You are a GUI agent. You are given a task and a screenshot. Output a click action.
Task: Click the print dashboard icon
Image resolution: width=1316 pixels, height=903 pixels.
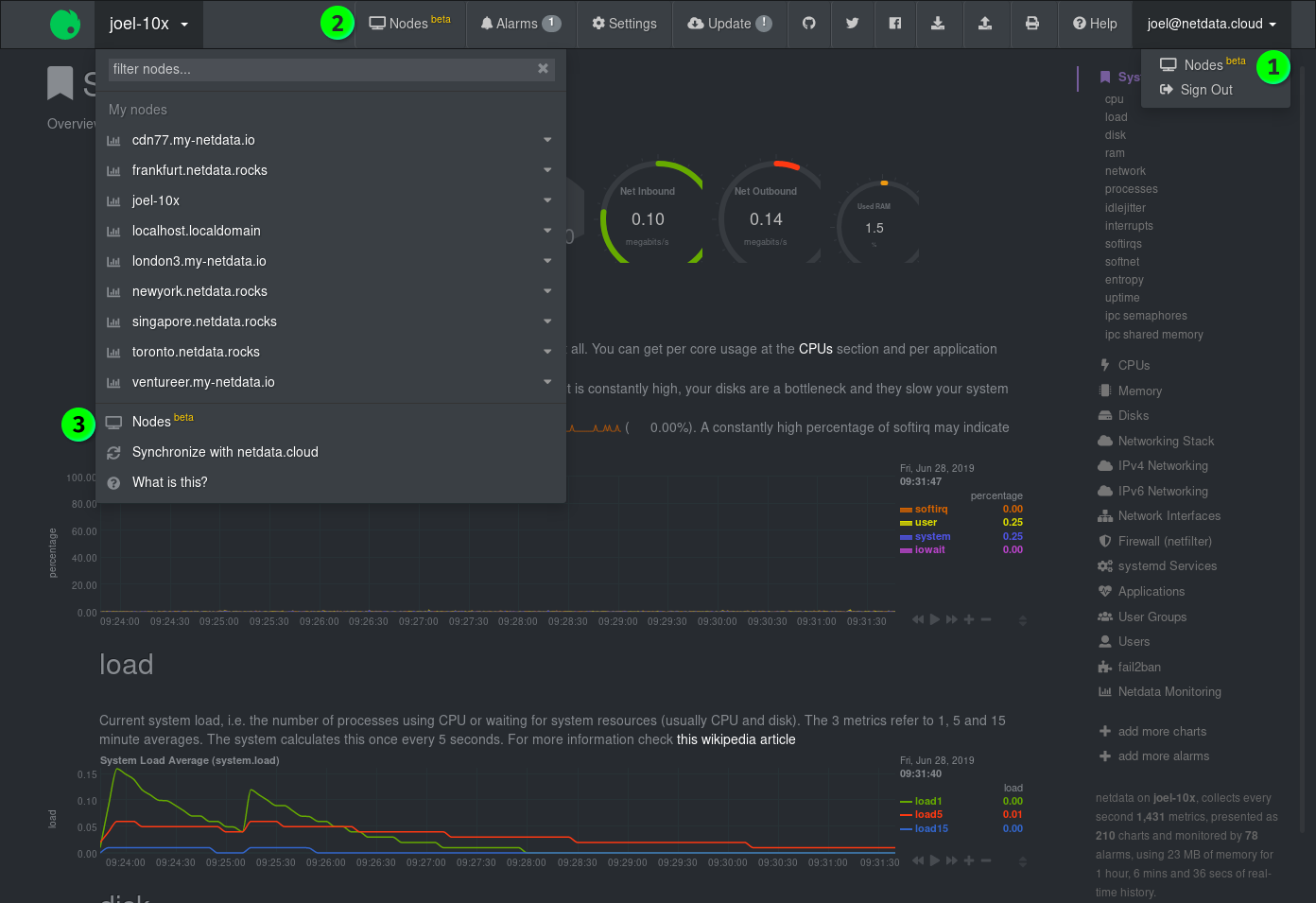pos(1032,24)
